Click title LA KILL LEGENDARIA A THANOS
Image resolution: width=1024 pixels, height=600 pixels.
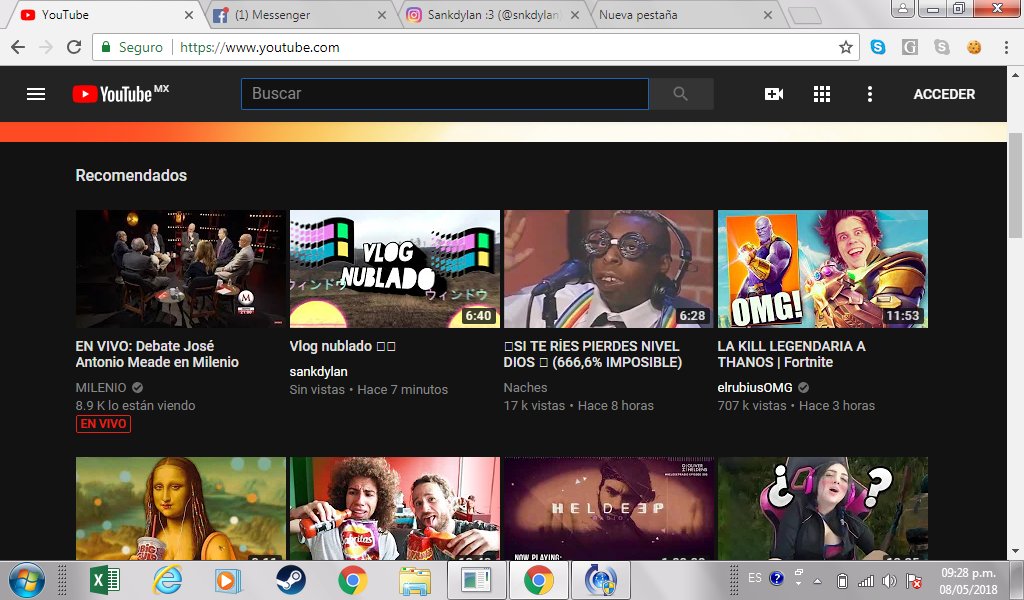[x=792, y=354]
